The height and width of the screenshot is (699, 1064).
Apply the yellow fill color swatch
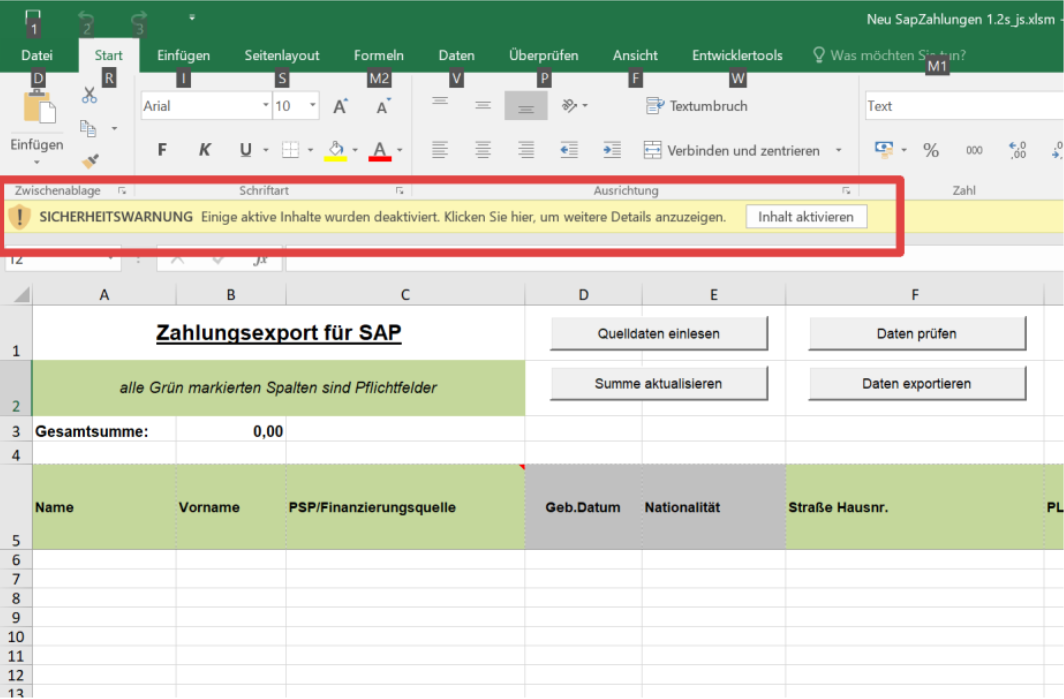coord(335,150)
